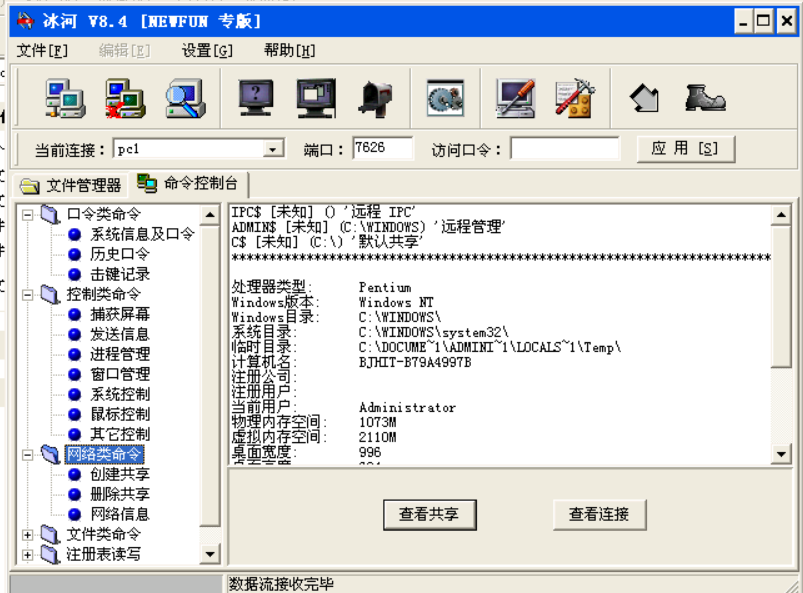Select 鼠标控制 in the tree
Viewport: 803px width, 593px height.
pos(120,414)
